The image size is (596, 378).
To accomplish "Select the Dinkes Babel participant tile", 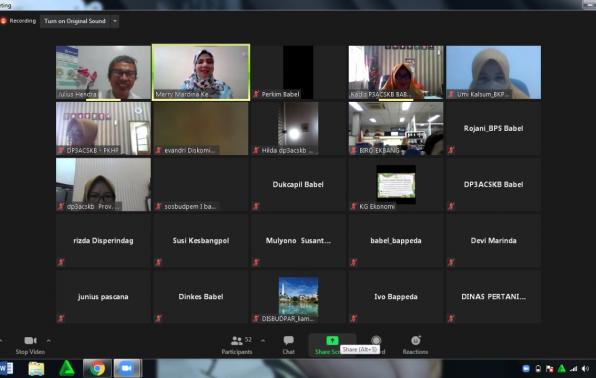I will [x=201, y=297].
